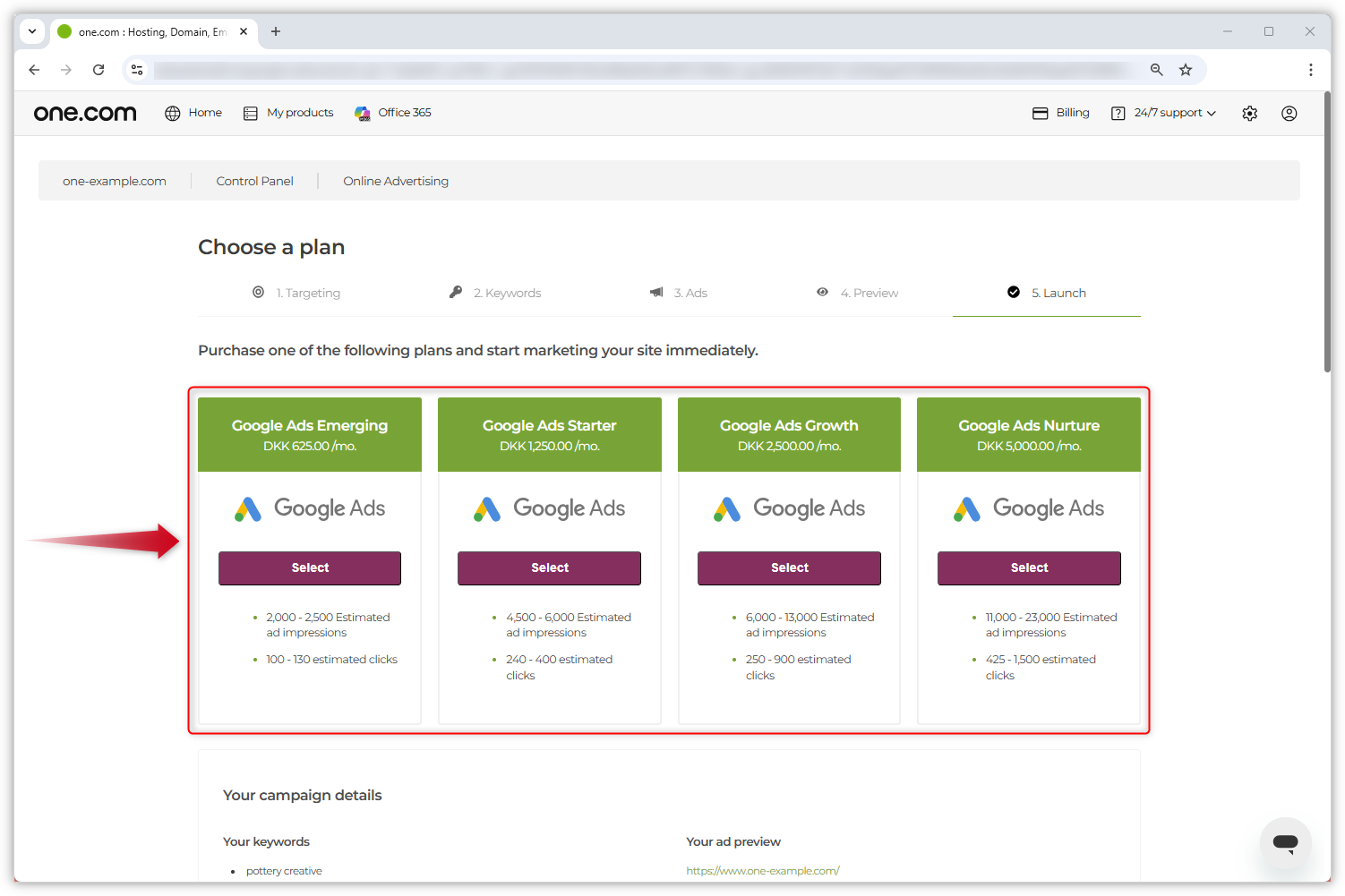Click the Google Ads Nurture plan header
This screenshot has width=1345, height=896.
pos(1029,434)
